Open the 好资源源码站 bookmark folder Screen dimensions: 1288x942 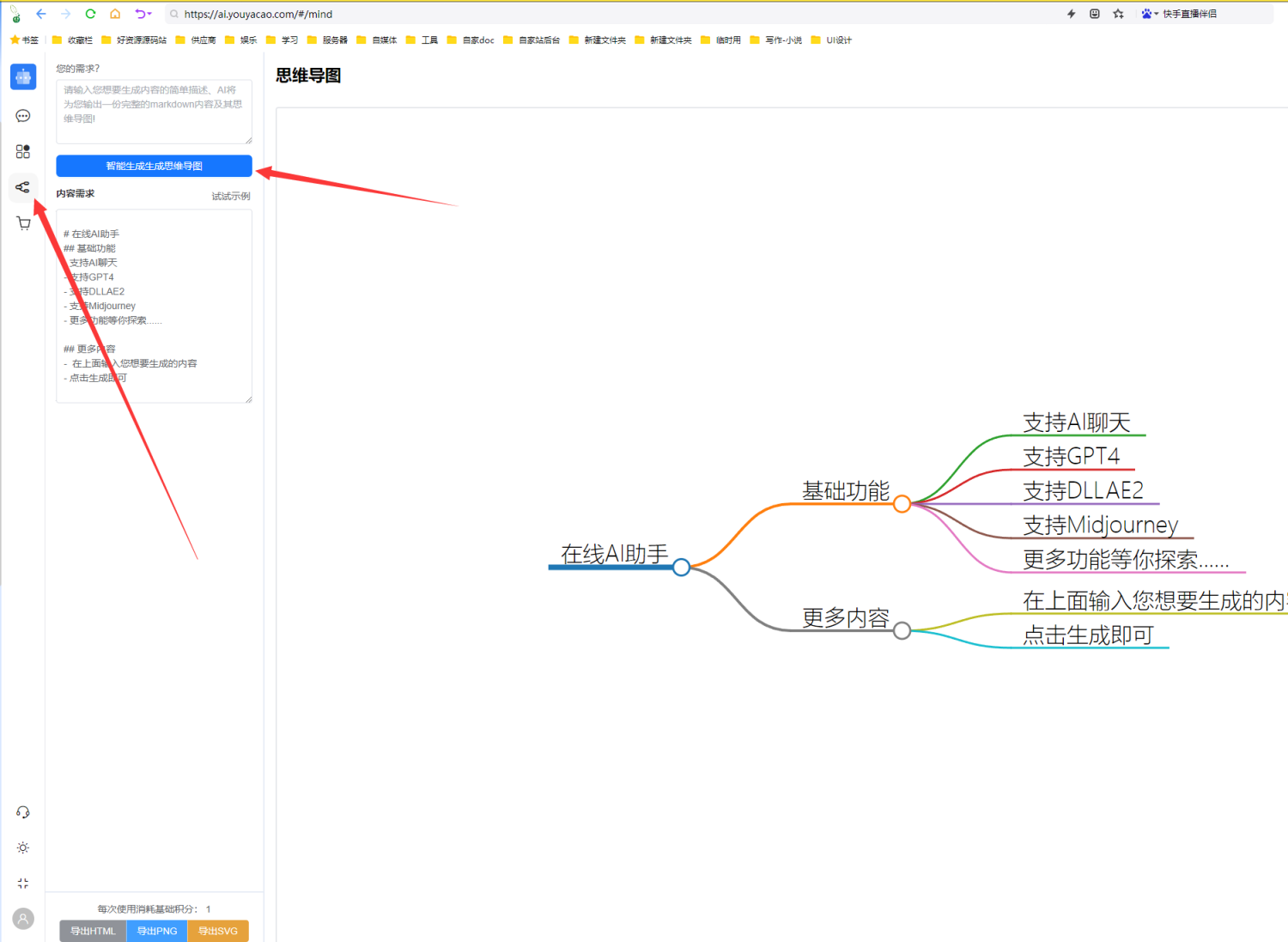coord(134,40)
